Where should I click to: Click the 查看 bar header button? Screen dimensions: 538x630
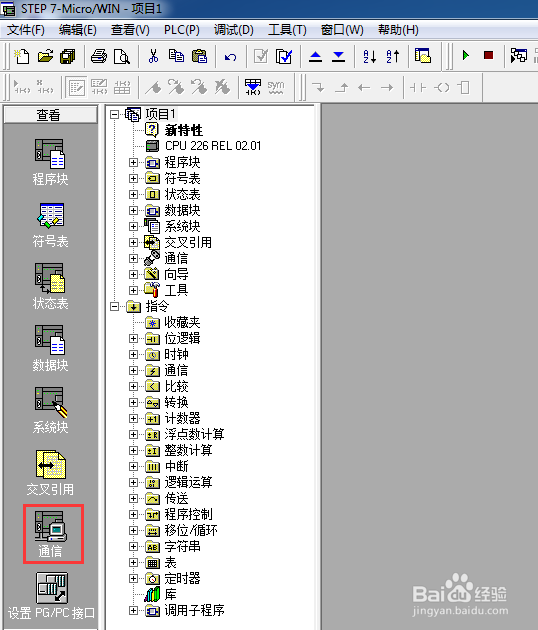pos(50,115)
